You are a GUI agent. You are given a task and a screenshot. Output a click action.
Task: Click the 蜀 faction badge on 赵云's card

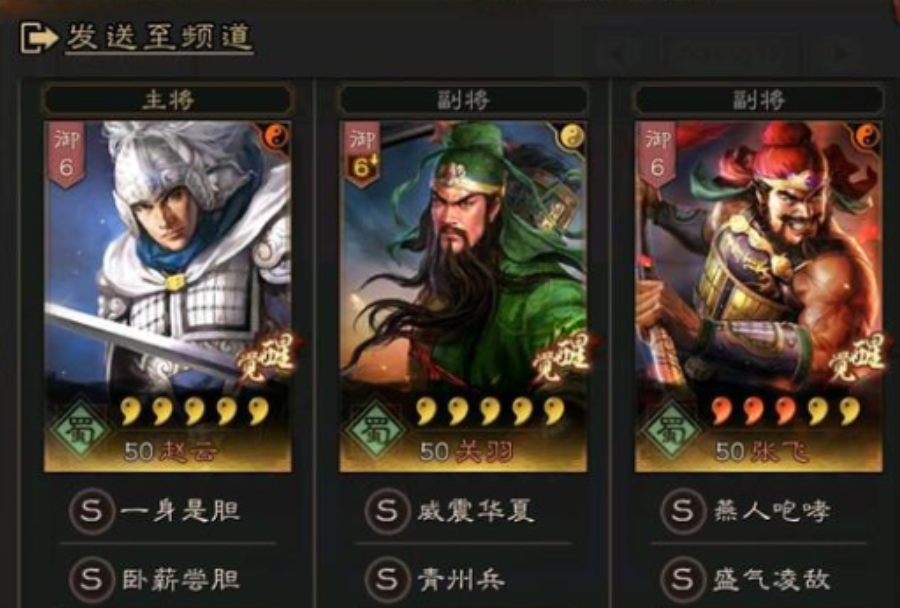(x=79, y=428)
